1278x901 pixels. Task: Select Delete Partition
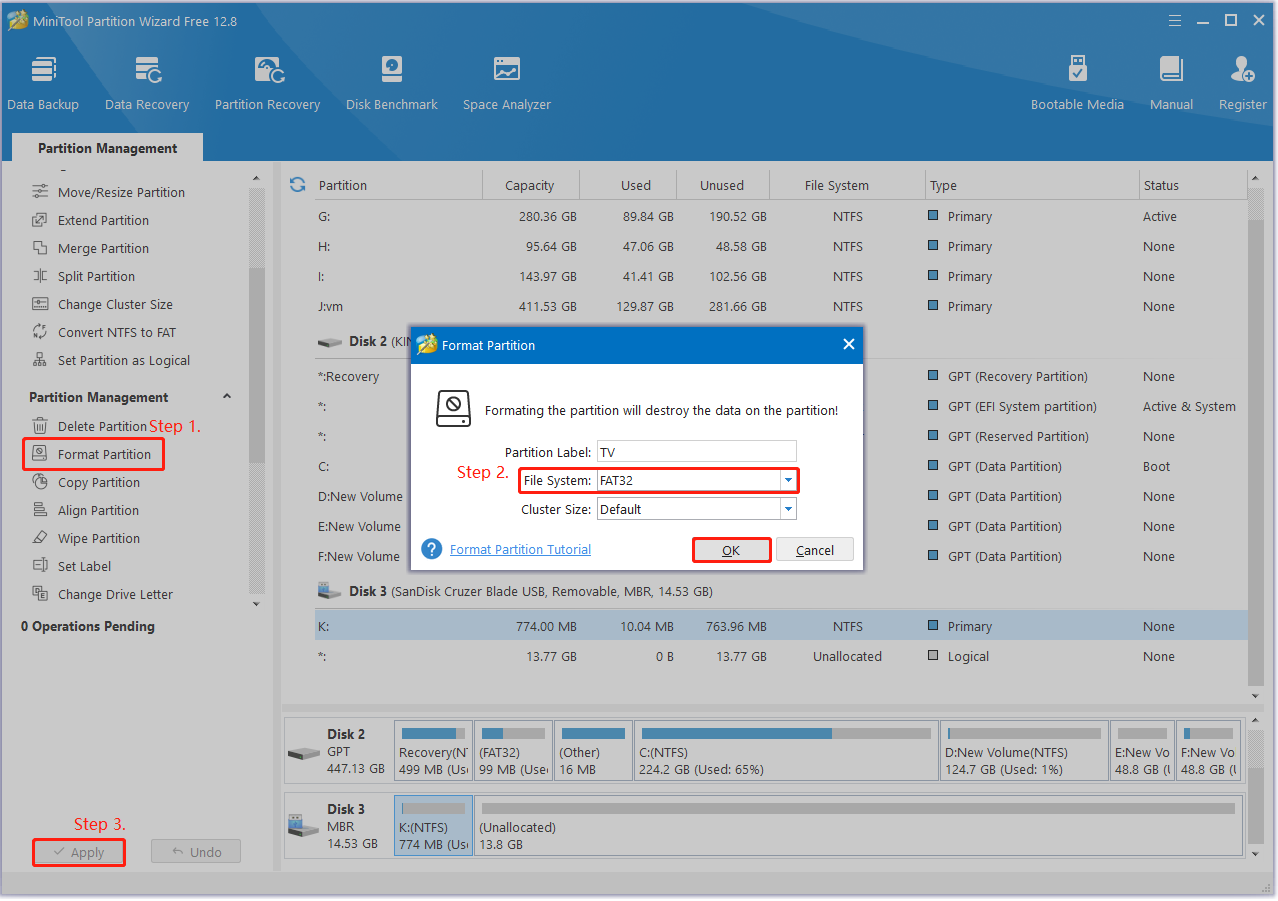102,426
